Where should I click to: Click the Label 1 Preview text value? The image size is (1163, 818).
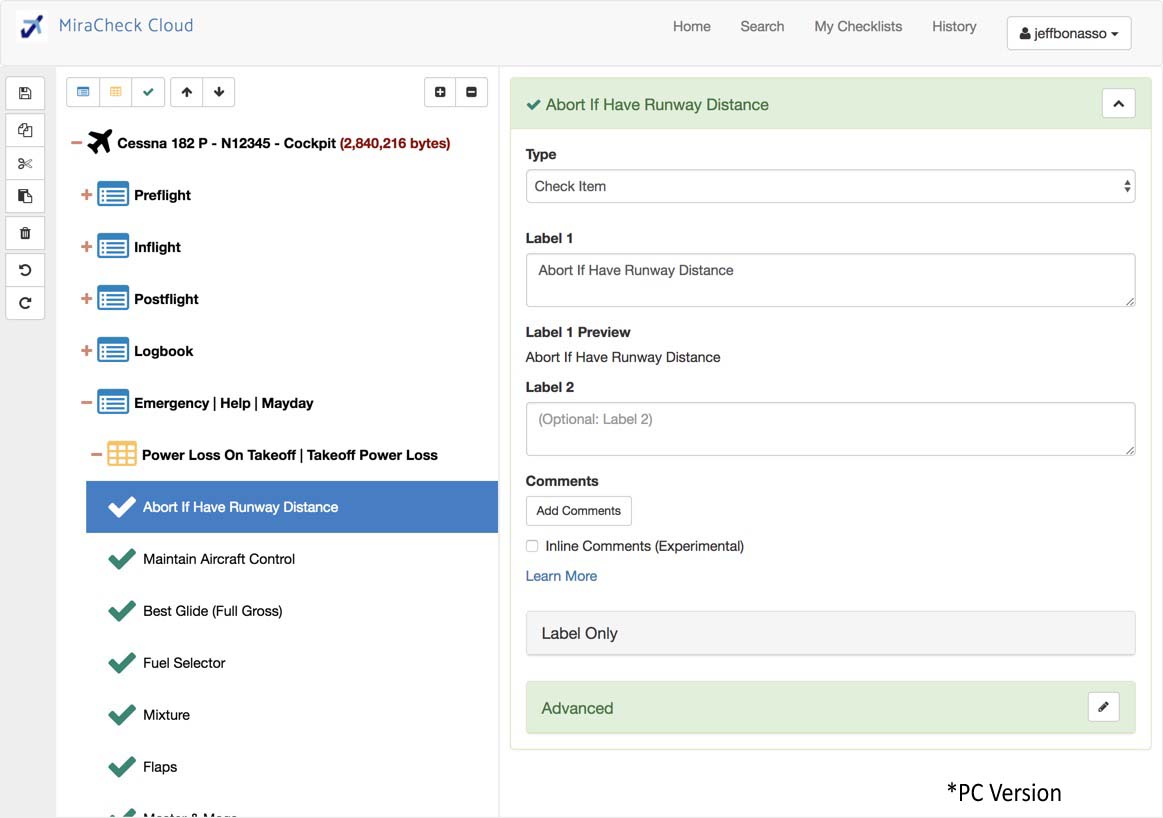click(622, 357)
